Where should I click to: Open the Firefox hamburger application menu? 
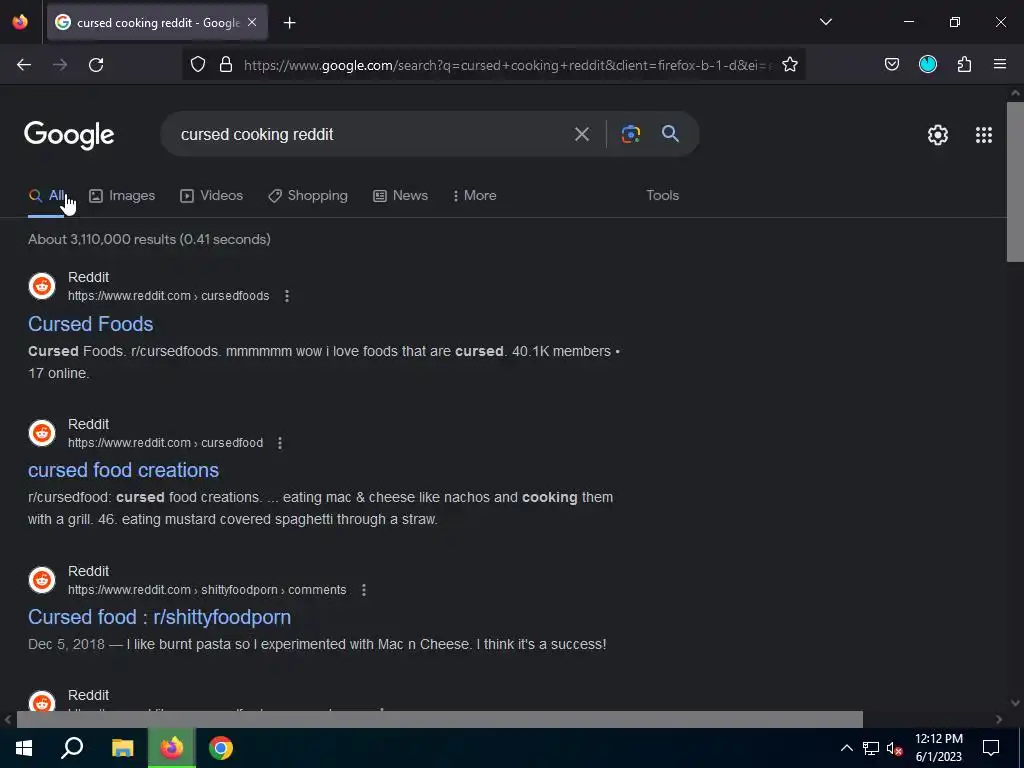tap(1000, 65)
